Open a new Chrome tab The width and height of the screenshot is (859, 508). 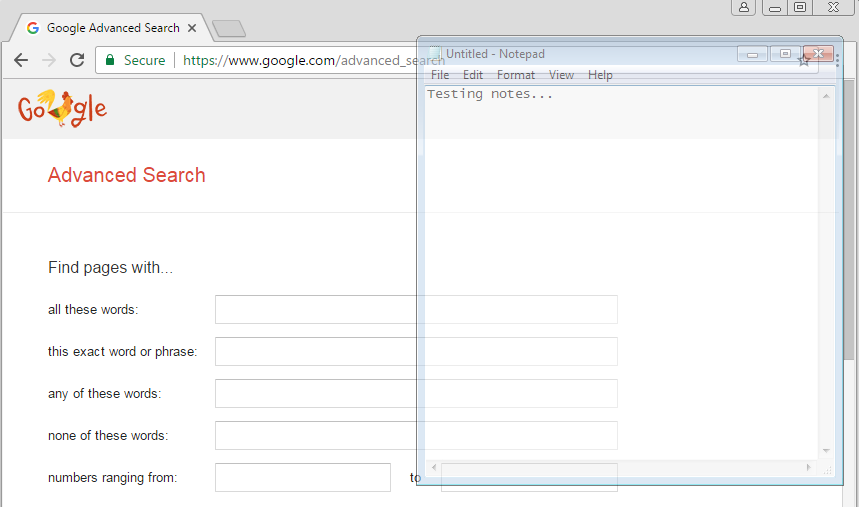pyautogui.click(x=229, y=29)
